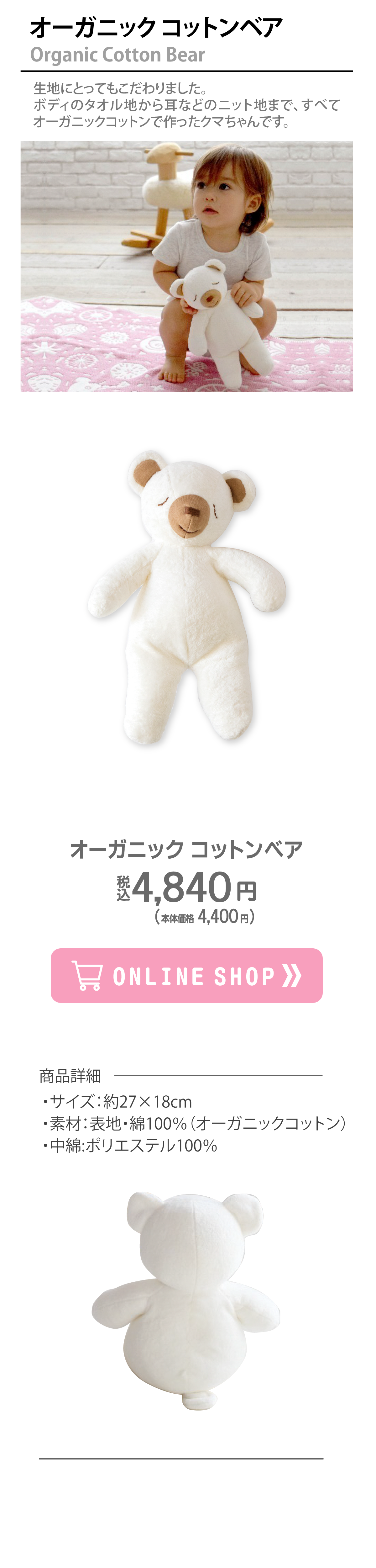Click the shopping cart icon
The height and width of the screenshot is (1568, 376).
87,975
